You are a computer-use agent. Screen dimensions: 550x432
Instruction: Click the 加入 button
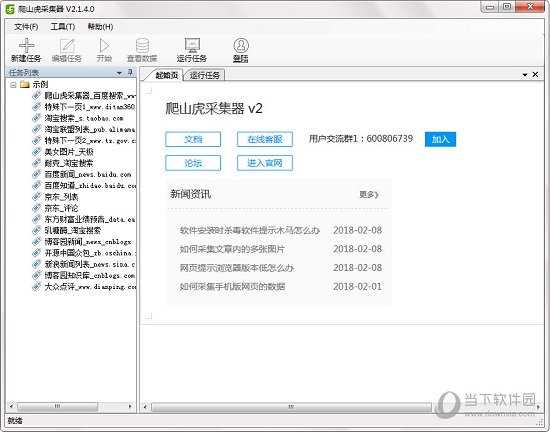[x=440, y=139]
